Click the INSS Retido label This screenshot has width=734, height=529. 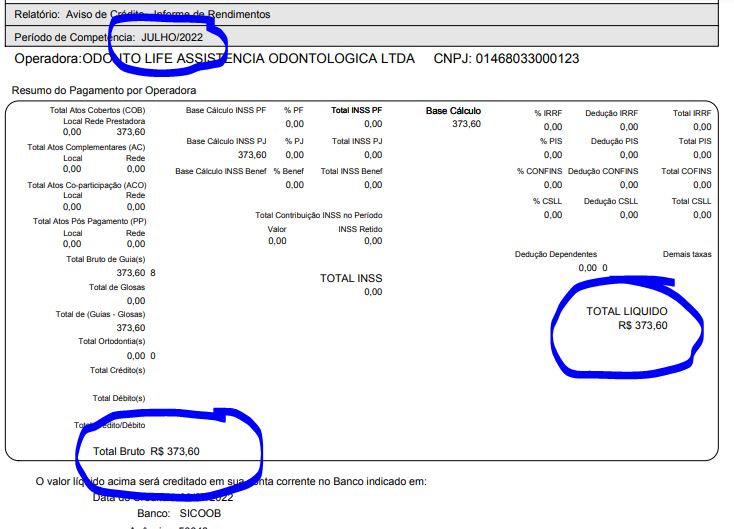360,229
